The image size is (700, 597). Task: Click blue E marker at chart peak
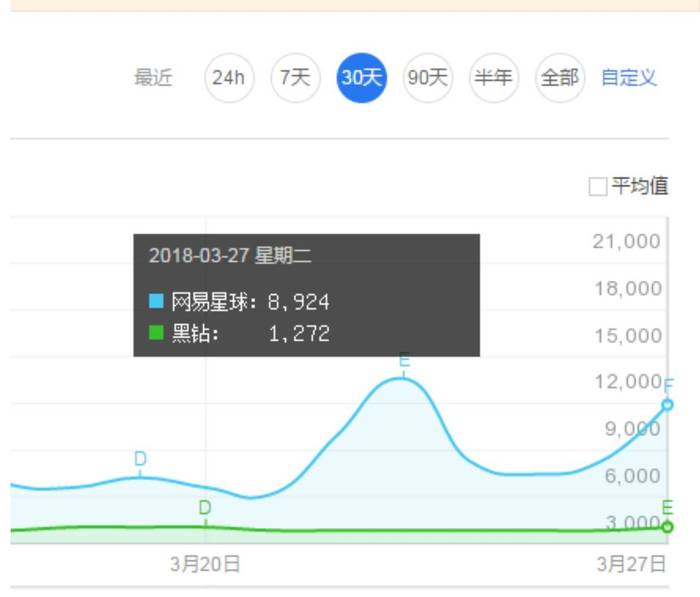404,362
